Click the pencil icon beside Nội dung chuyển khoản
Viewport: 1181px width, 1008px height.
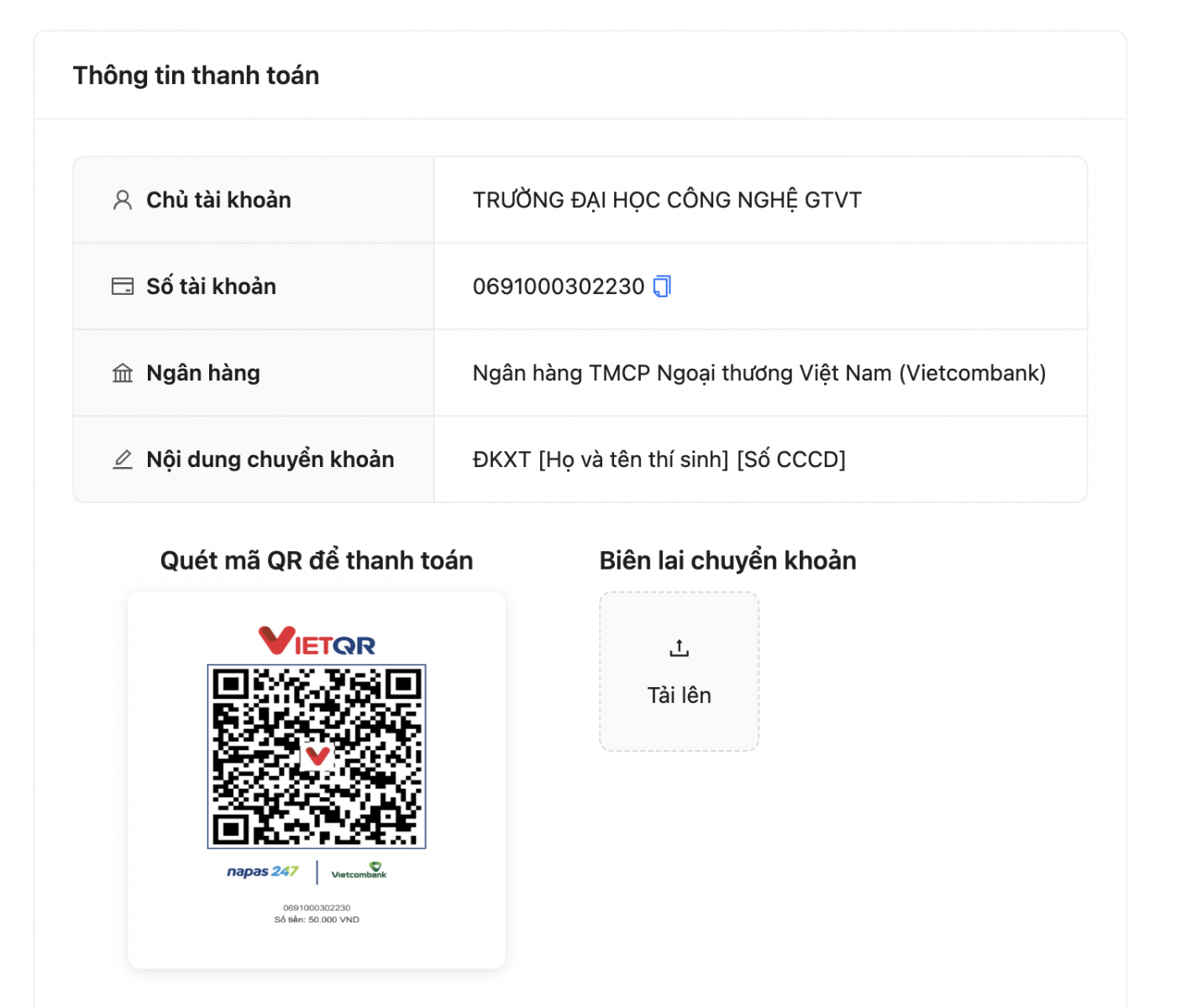(x=123, y=459)
